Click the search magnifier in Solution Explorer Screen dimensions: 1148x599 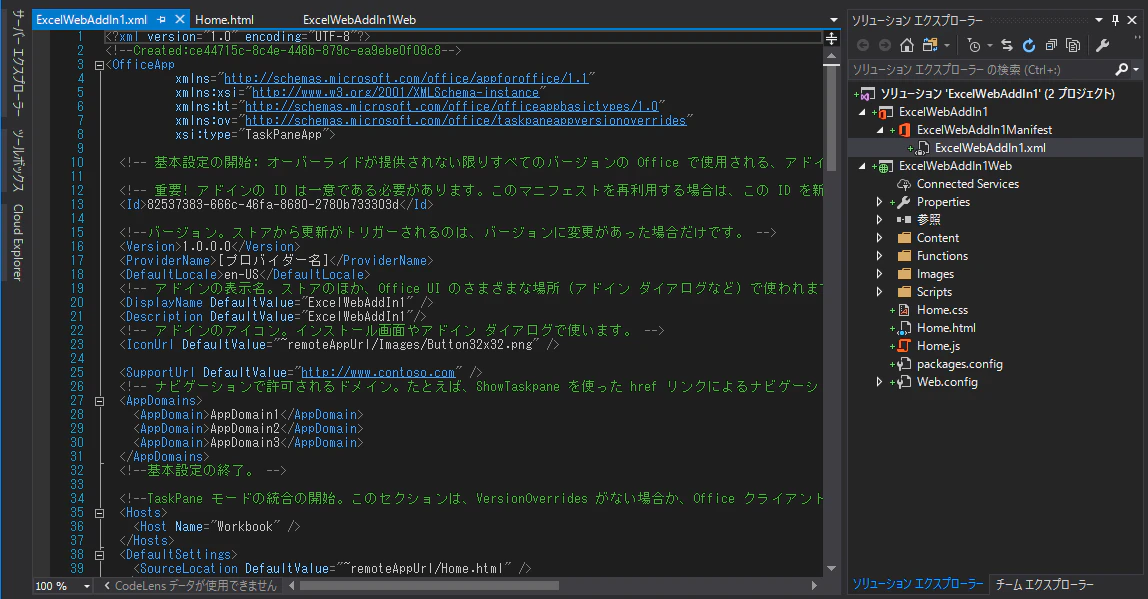(x=1122, y=70)
